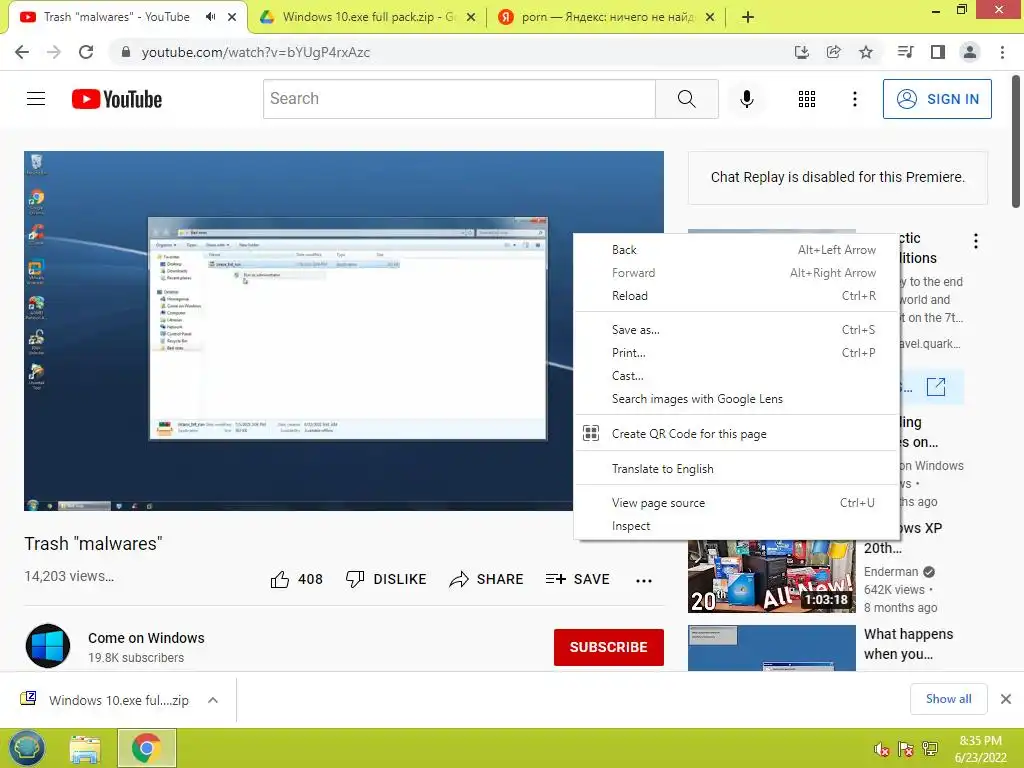1024x768 pixels.
Task: Choose Reload in the context menu
Action: coord(737,296)
